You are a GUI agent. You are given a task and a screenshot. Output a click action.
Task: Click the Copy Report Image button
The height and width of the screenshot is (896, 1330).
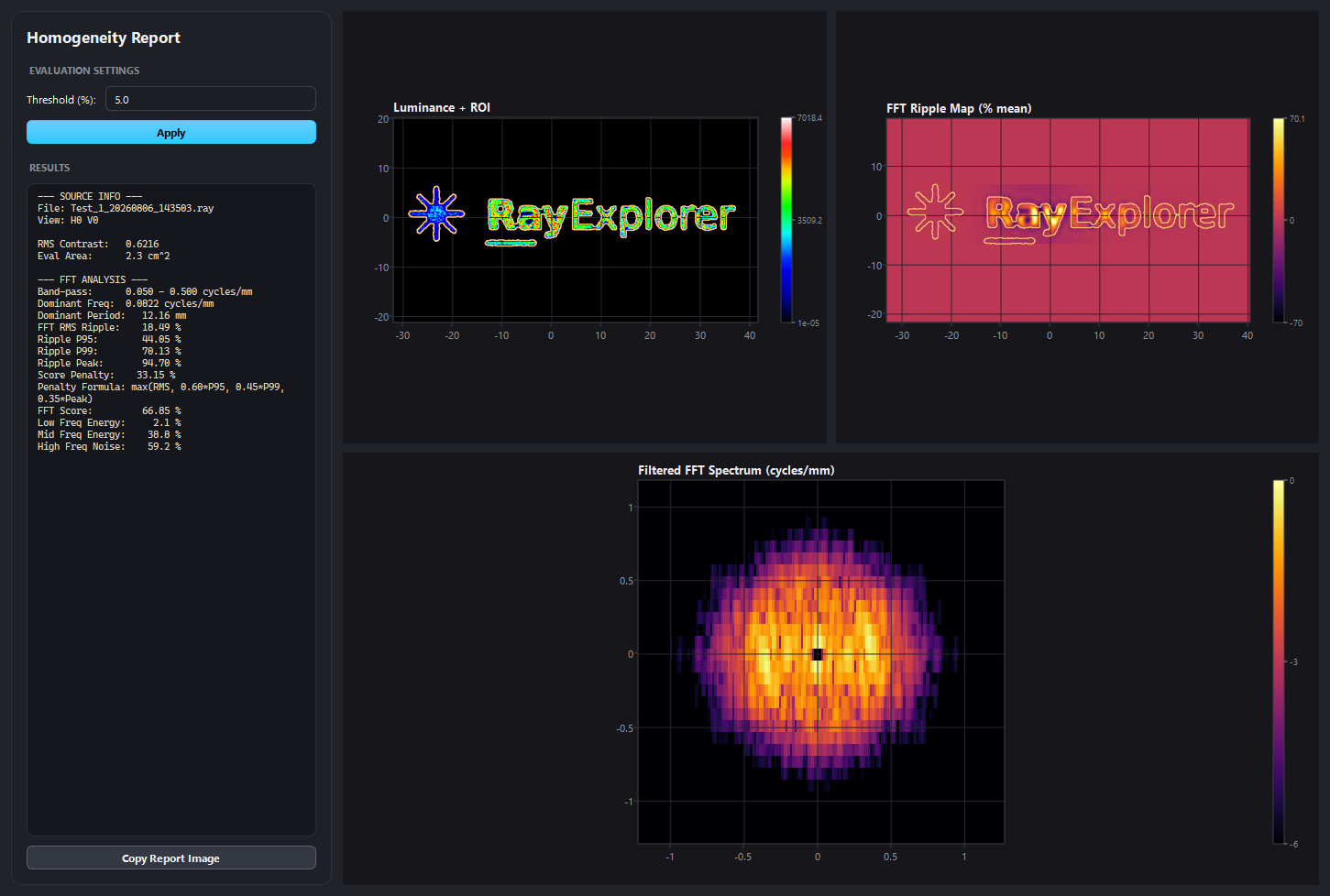pos(171,858)
